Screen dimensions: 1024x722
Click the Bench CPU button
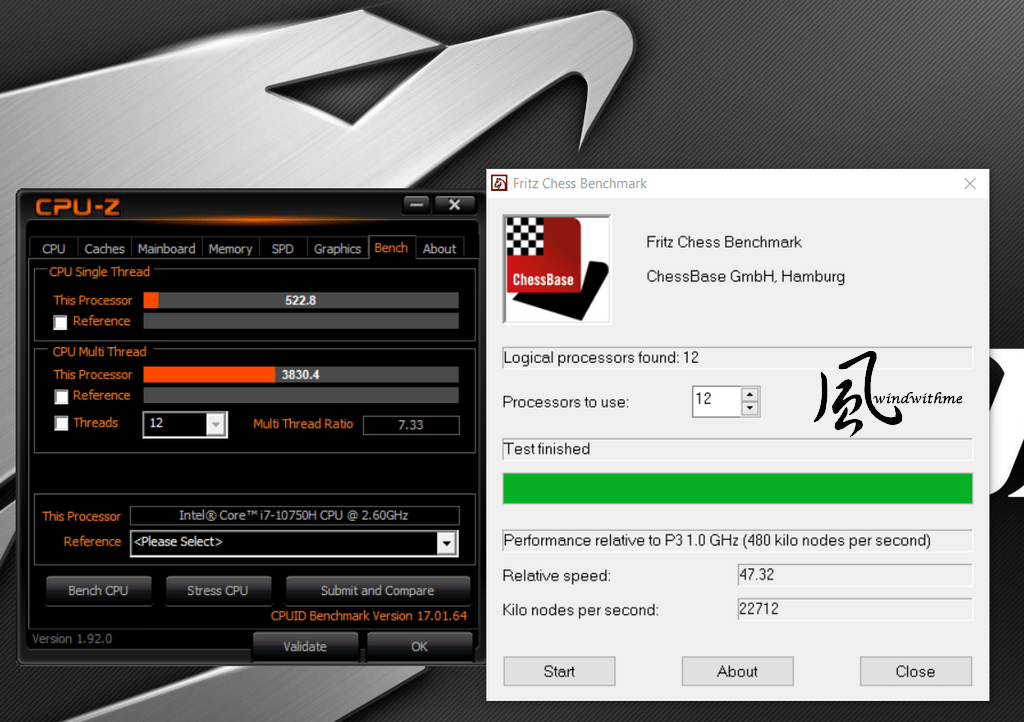coord(99,591)
